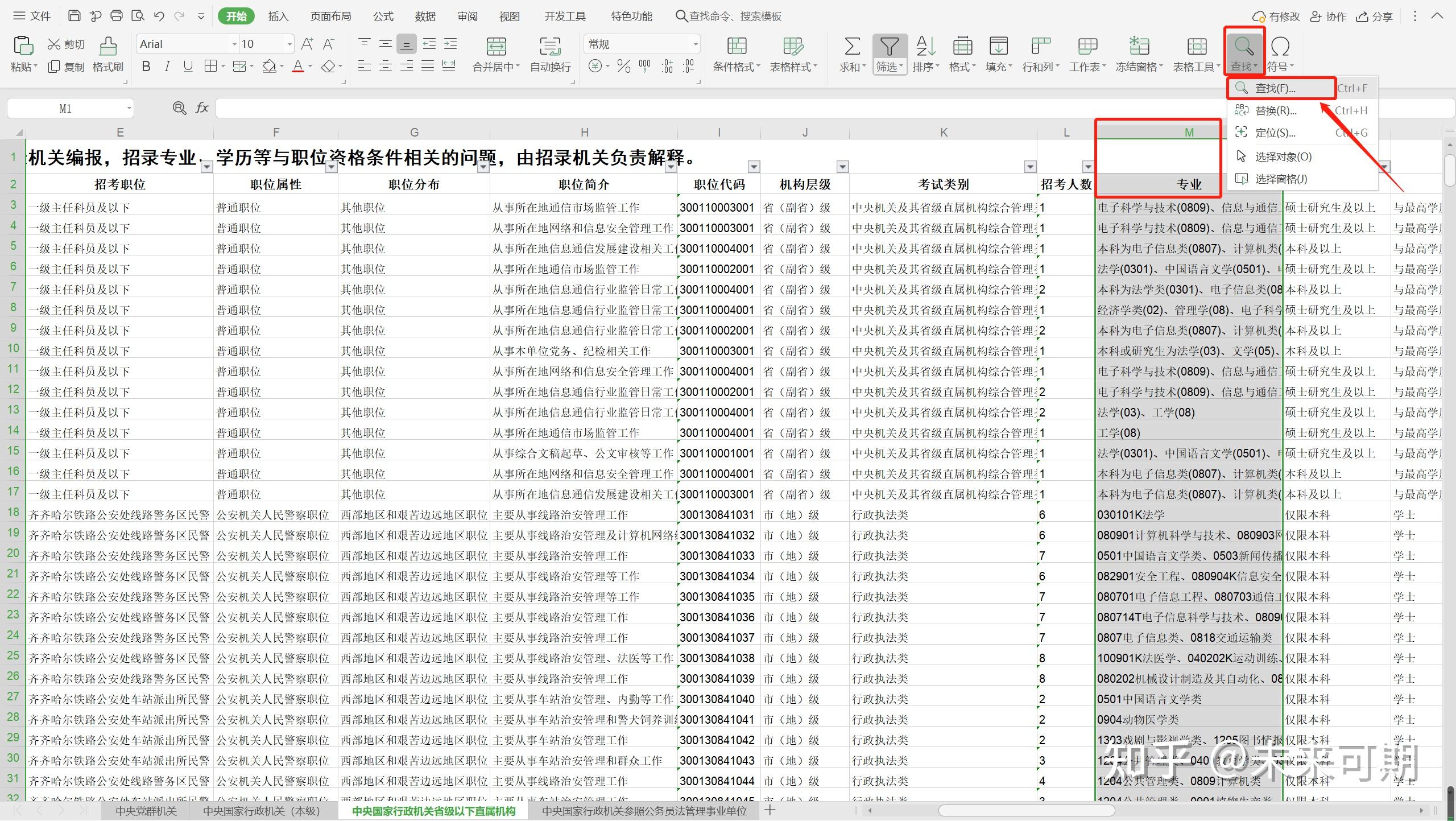Click the Sort (排序) icon
Image resolution: width=1456 pixels, height=821 pixels.
click(x=925, y=46)
